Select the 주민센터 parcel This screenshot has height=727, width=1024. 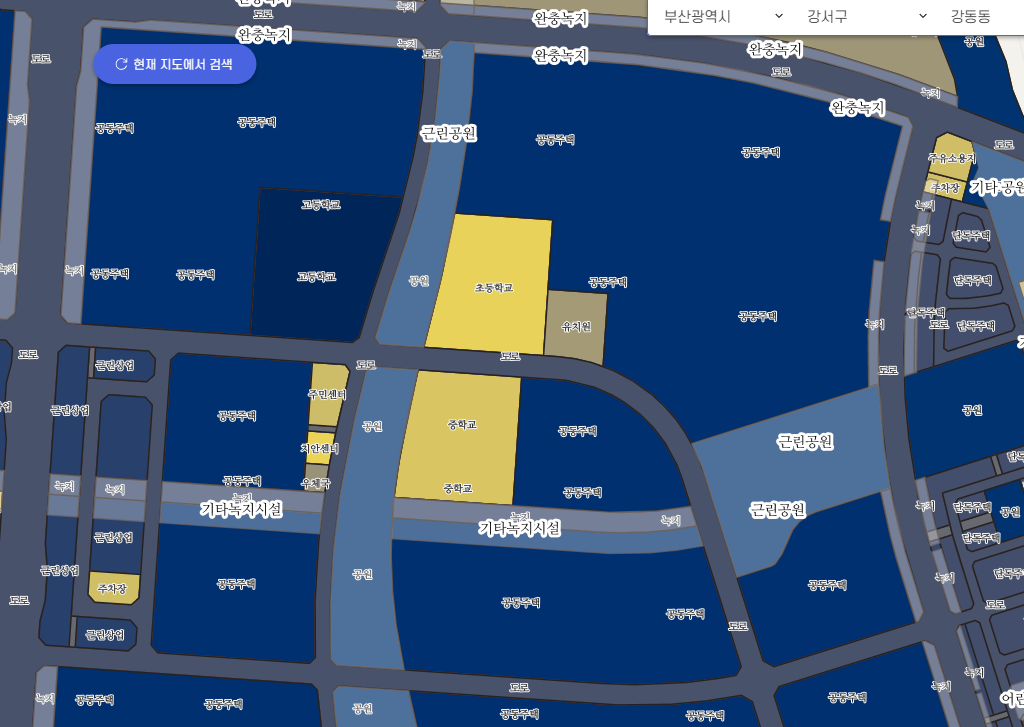coord(327,394)
